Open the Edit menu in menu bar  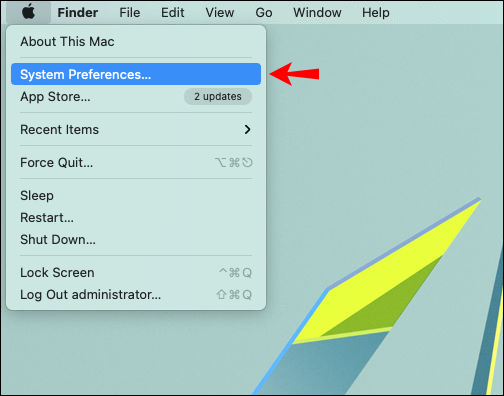click(172, 13)
